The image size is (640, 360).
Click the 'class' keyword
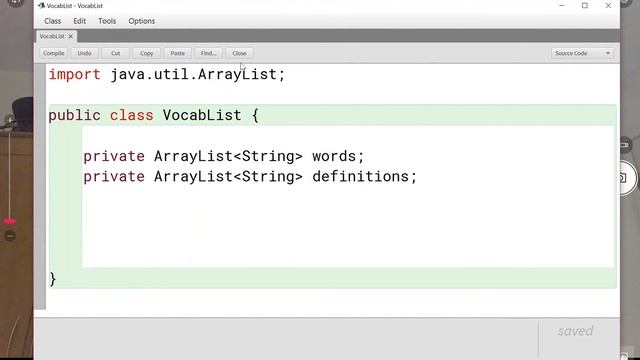click(x=131, y=116)
